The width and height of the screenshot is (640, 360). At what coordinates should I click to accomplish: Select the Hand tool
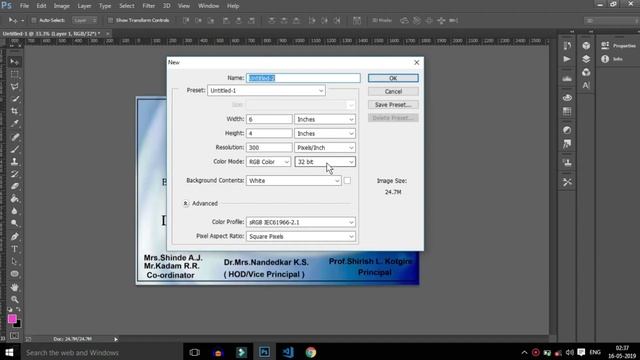[14, 287]
